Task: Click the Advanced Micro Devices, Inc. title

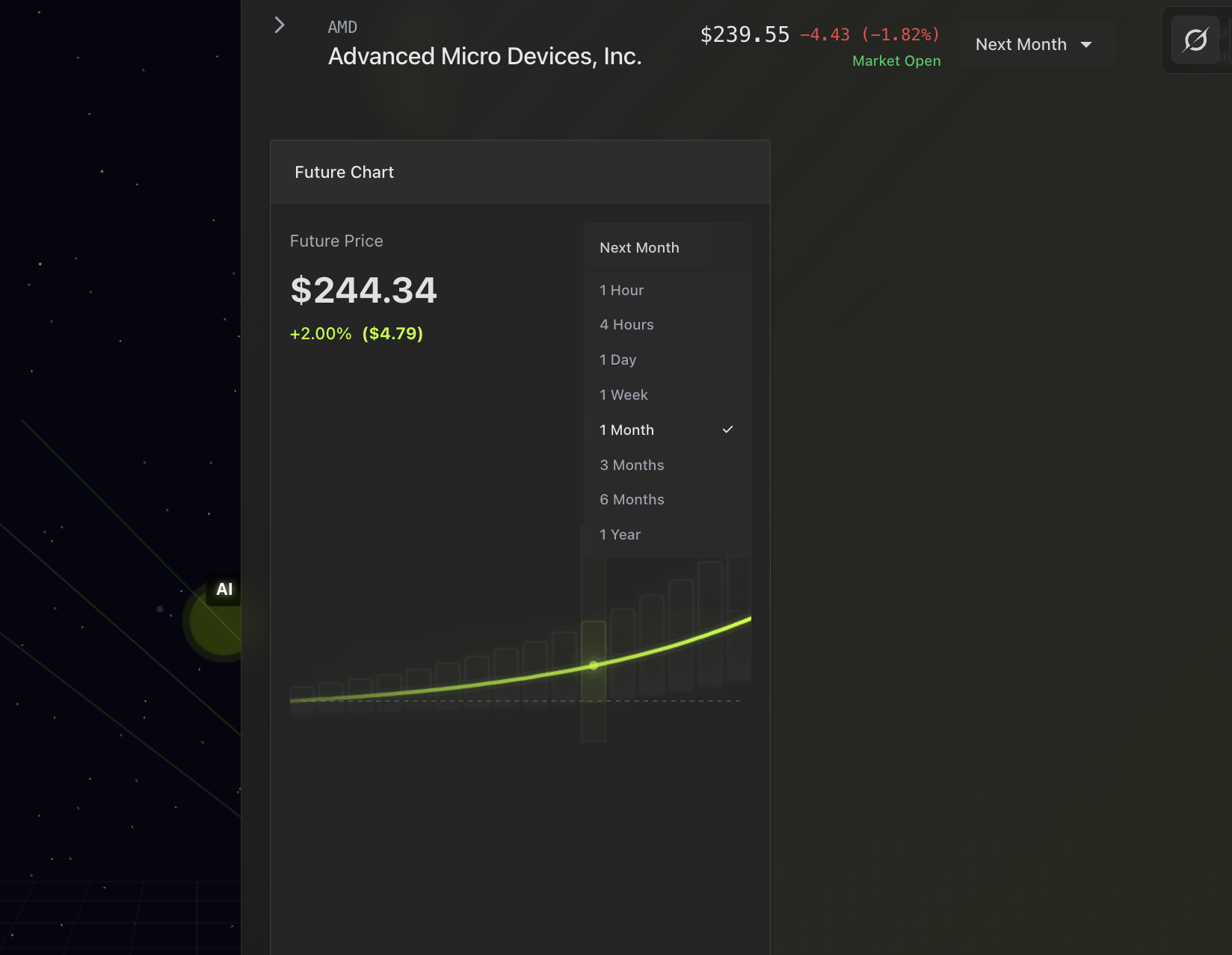Action: coord(484,55)
